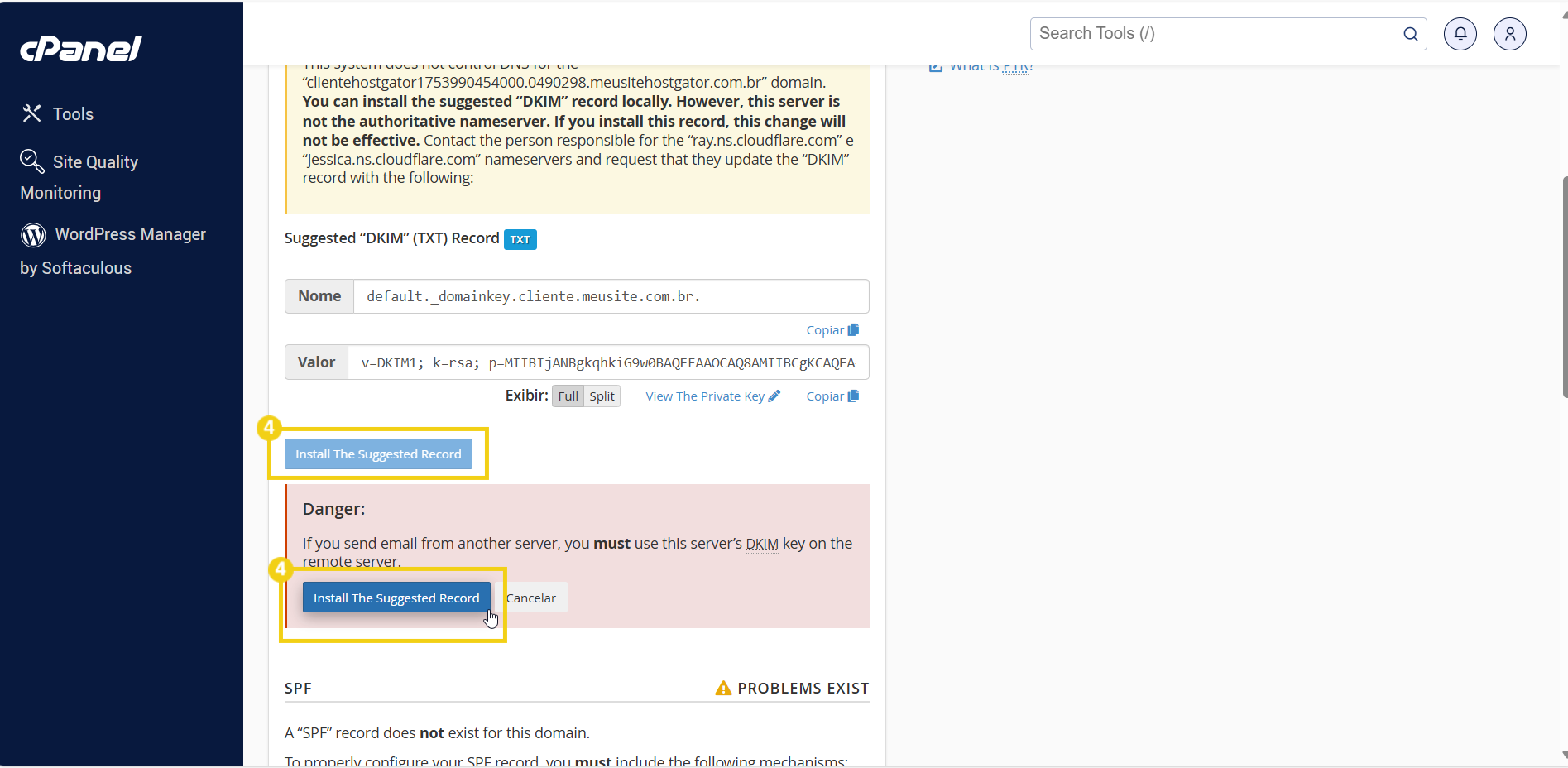Click the Valor label
1568x768 pixels.
click(316, 362)
